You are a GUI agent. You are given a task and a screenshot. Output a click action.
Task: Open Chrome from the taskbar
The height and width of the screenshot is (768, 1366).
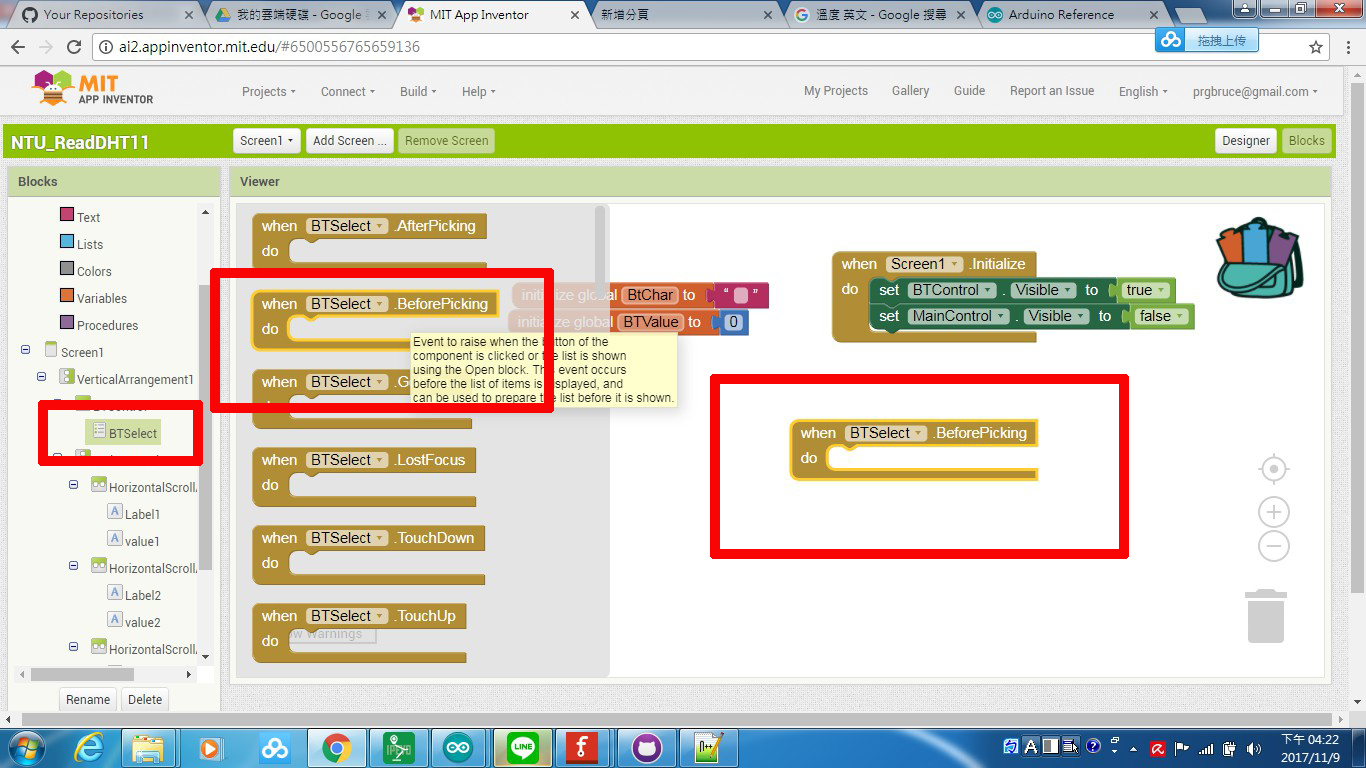(x=335, y=747)
